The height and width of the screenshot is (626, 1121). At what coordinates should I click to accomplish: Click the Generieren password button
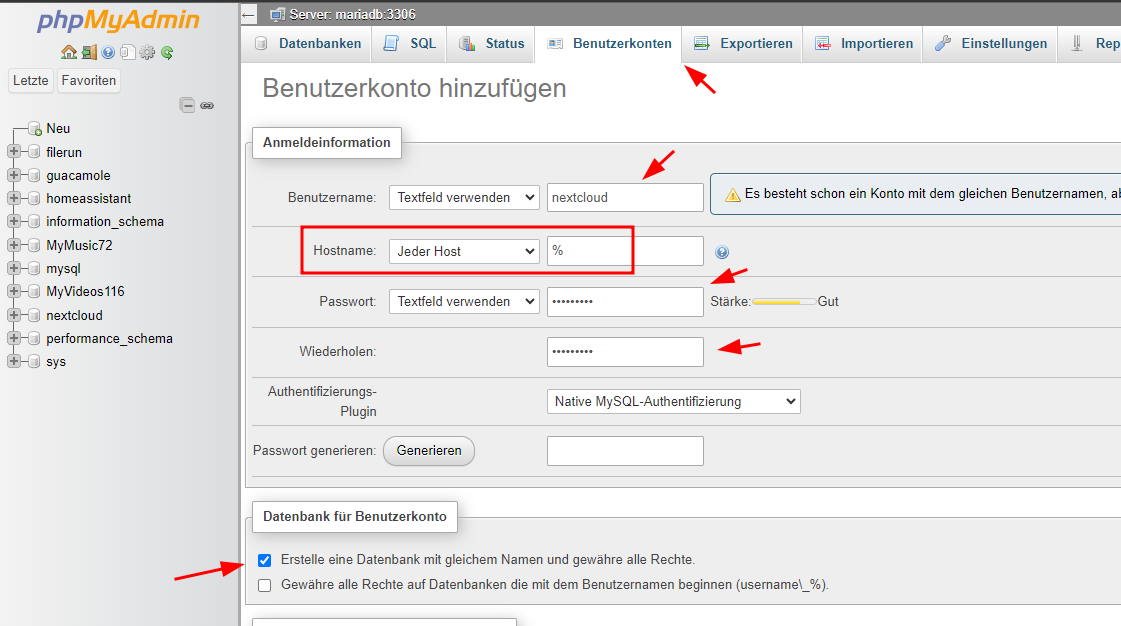point(429,451)
